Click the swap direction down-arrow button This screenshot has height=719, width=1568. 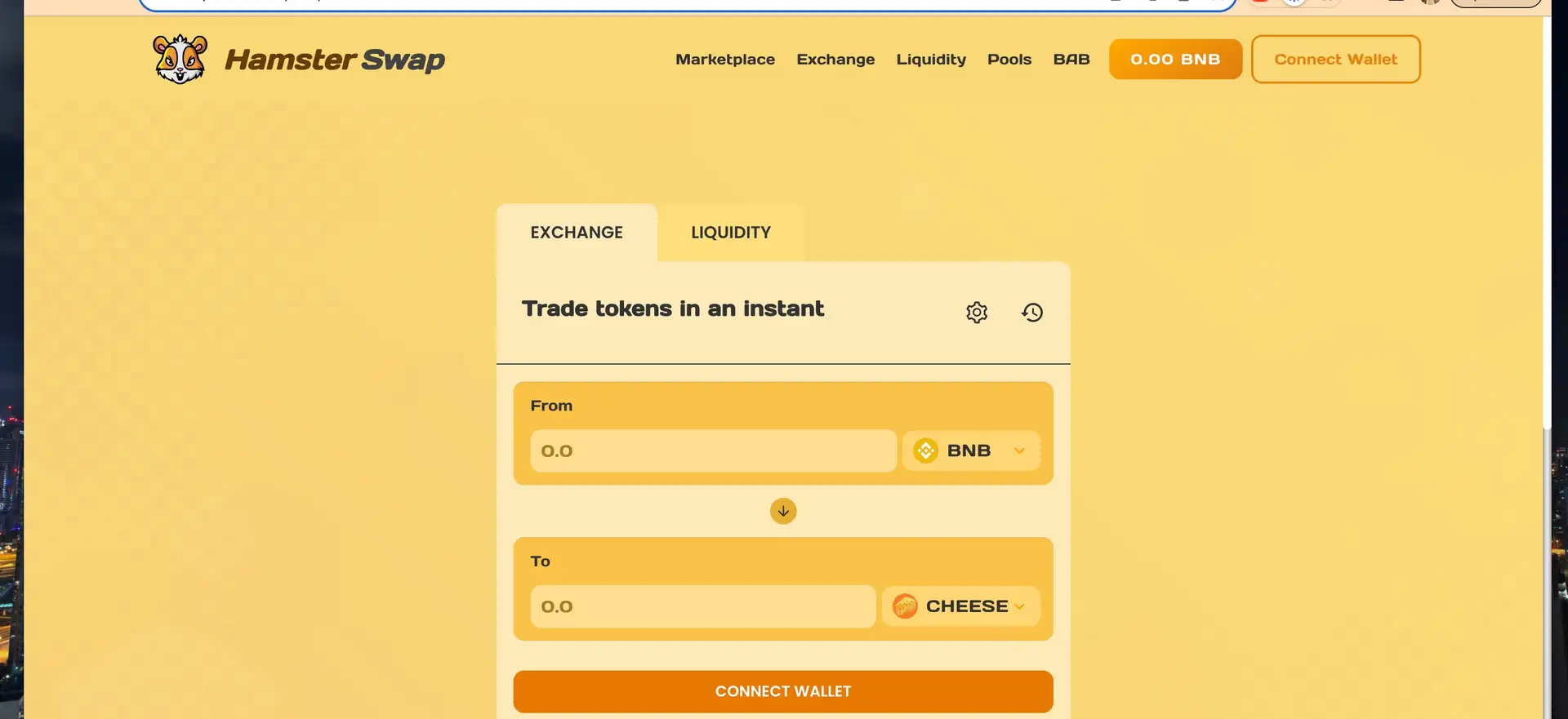coord(783,511)
